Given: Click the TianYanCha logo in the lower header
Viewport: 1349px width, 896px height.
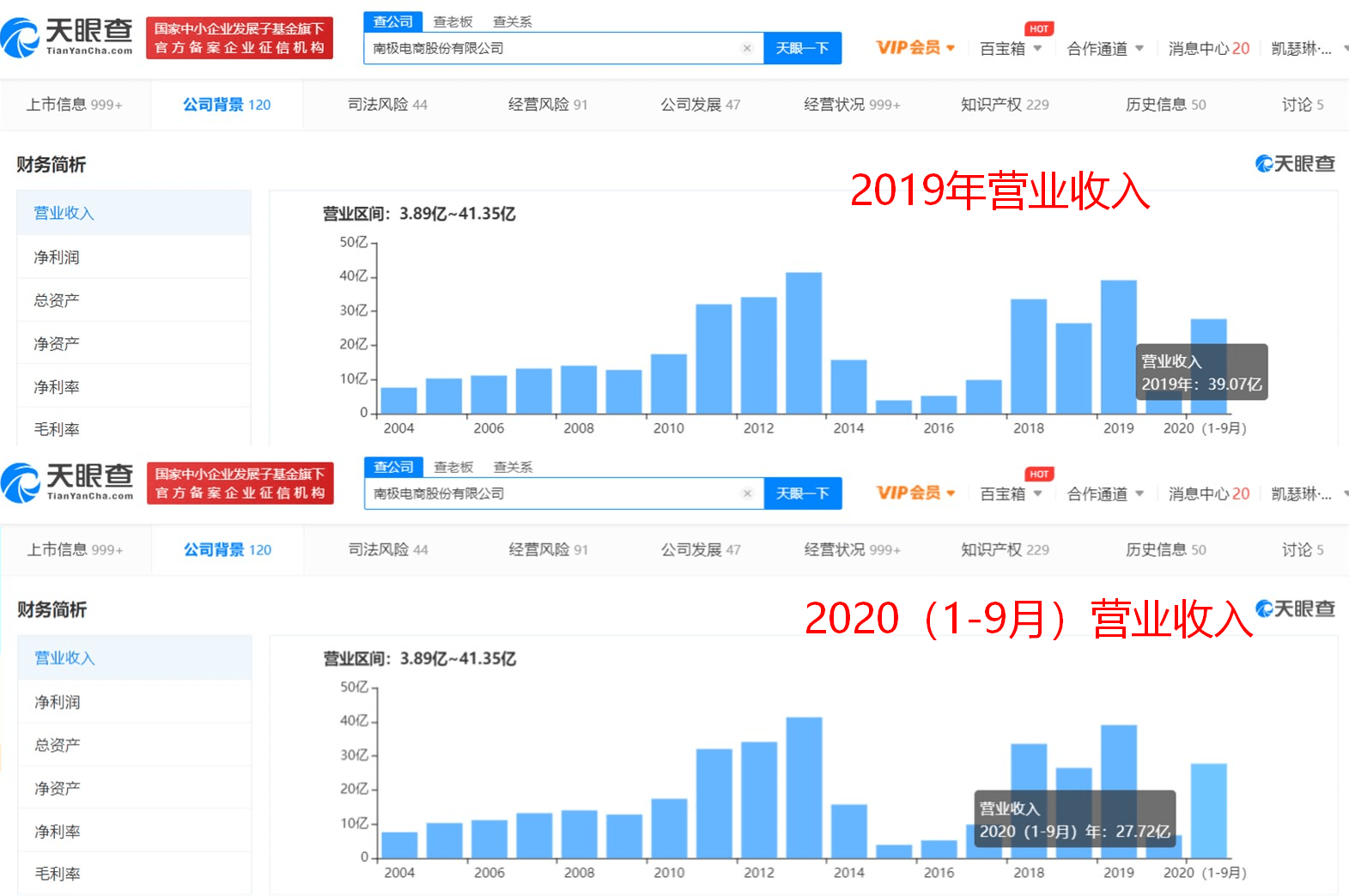Looking at the screenshot, I should [67, 483].
